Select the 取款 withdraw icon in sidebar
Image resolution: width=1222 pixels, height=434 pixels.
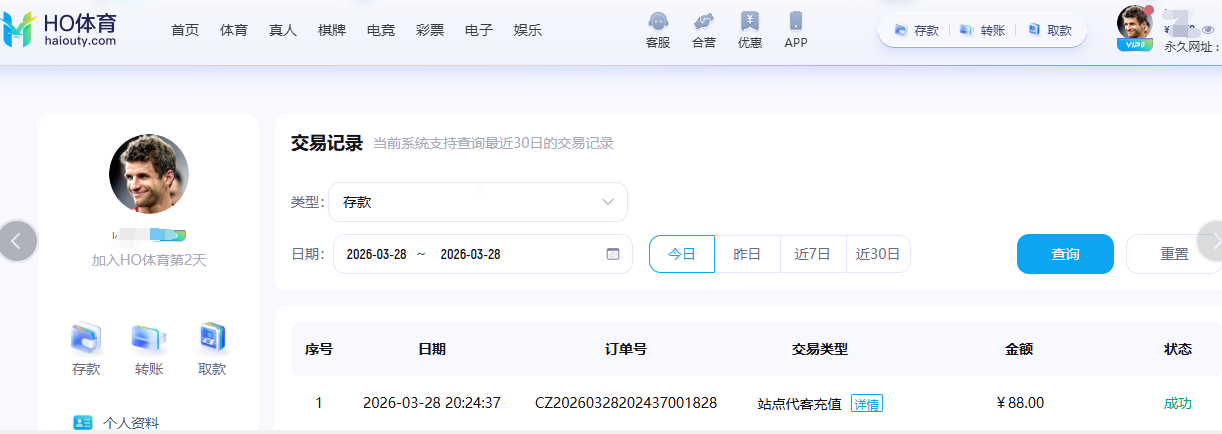coord(212,339)
